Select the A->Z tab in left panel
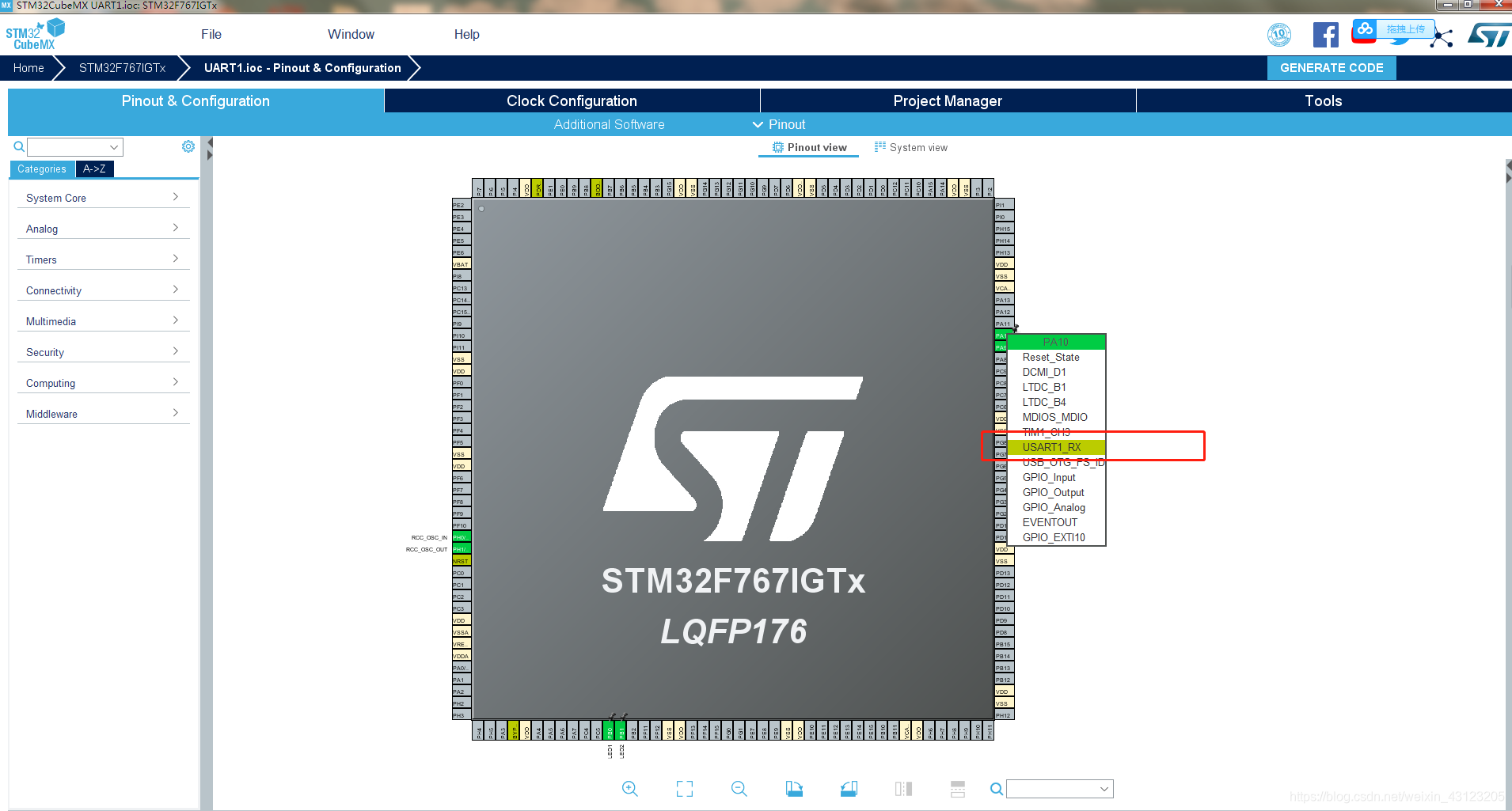The image size is (1512, 811). pos(94,169)
